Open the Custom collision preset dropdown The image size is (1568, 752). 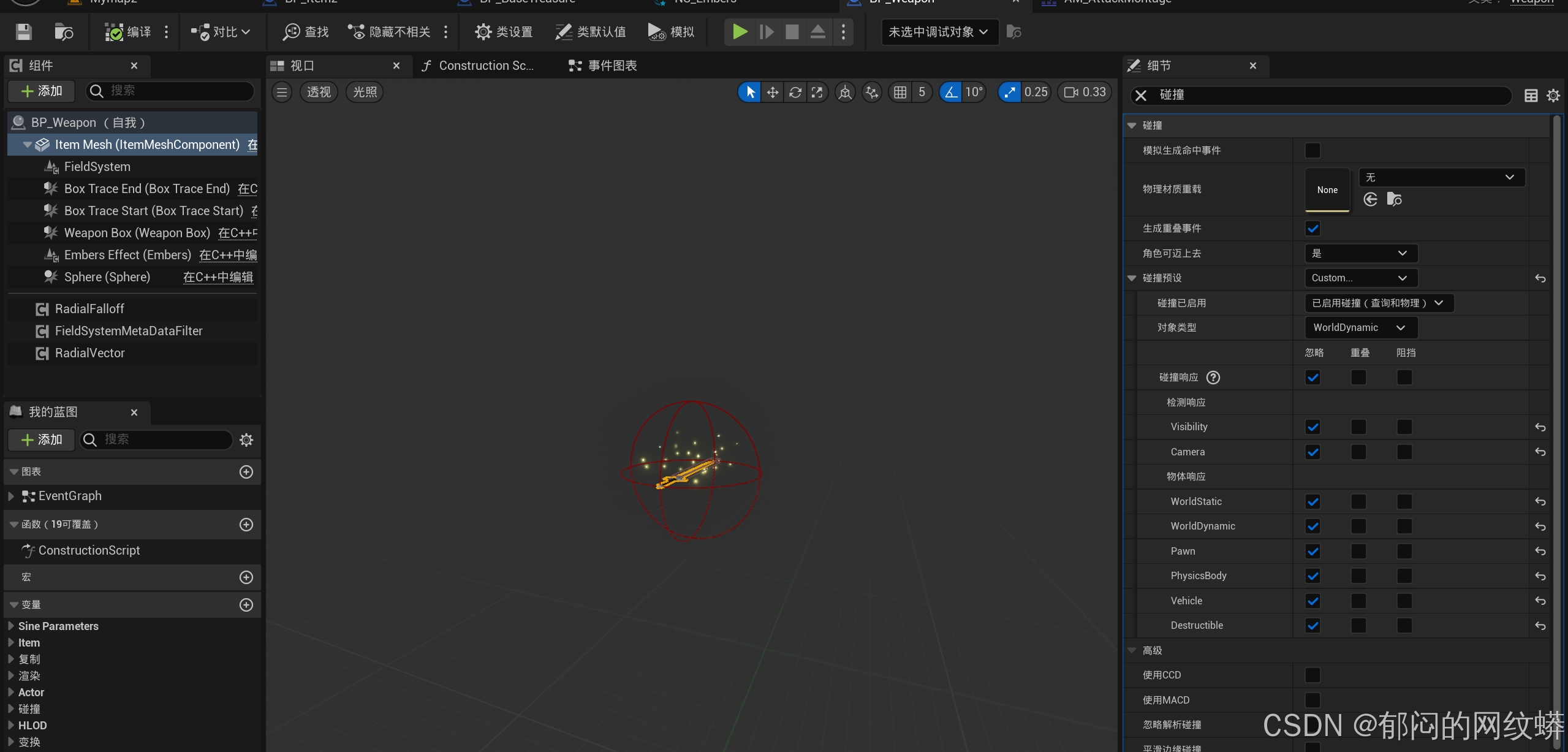pyautogui.click(x=1360, y=278)
